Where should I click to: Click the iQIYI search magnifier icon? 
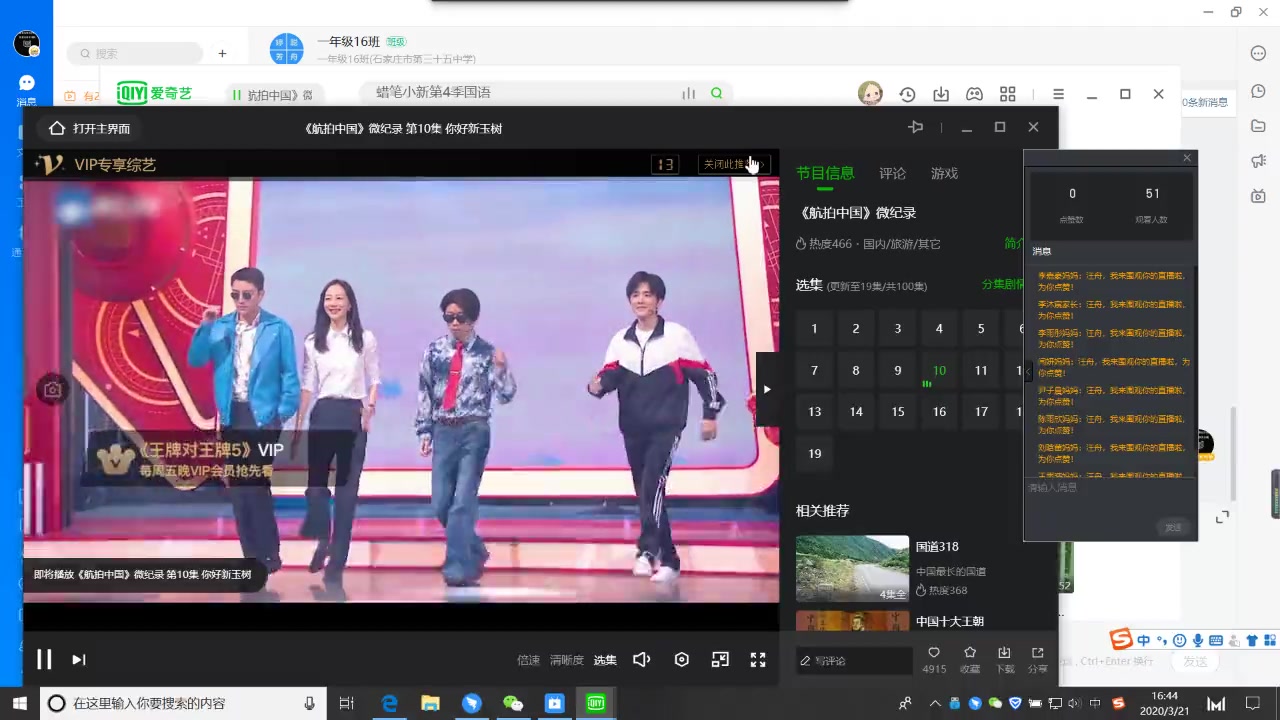click(716, 93)
